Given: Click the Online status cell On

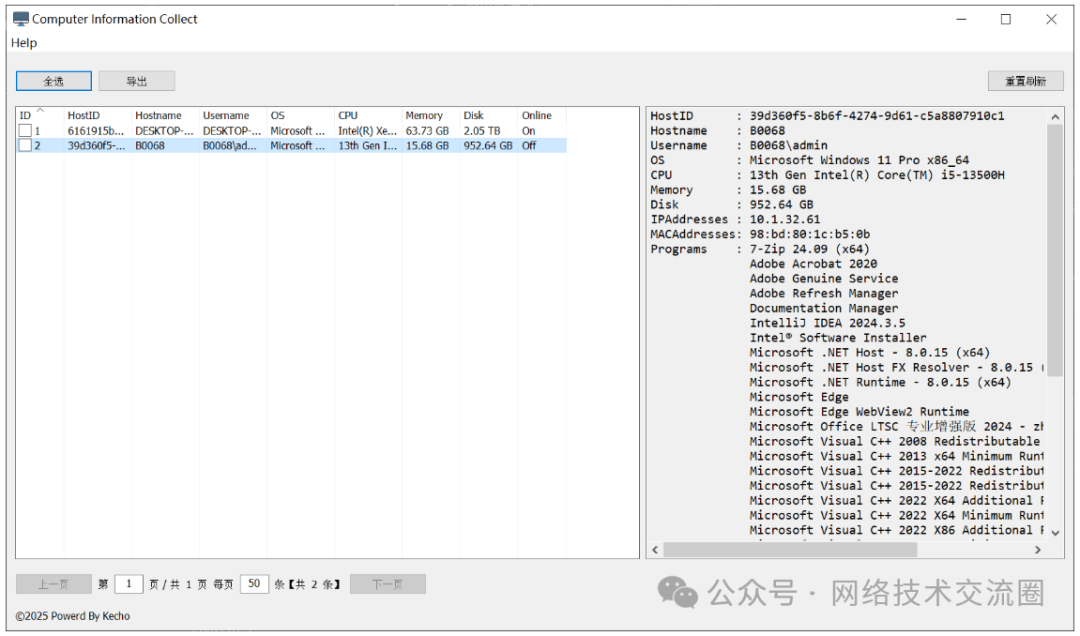Looking at the screenshot, I should (528, 131).
